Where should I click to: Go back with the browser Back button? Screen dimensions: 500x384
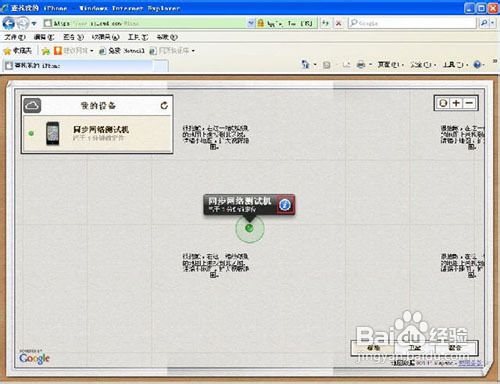tap(8, 23)
